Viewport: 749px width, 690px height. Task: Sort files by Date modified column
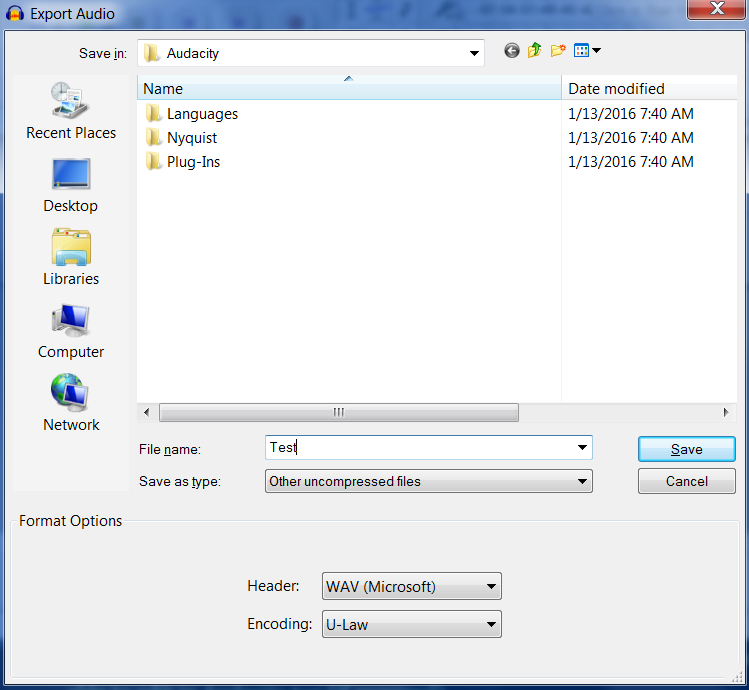[x=649, y=88]
